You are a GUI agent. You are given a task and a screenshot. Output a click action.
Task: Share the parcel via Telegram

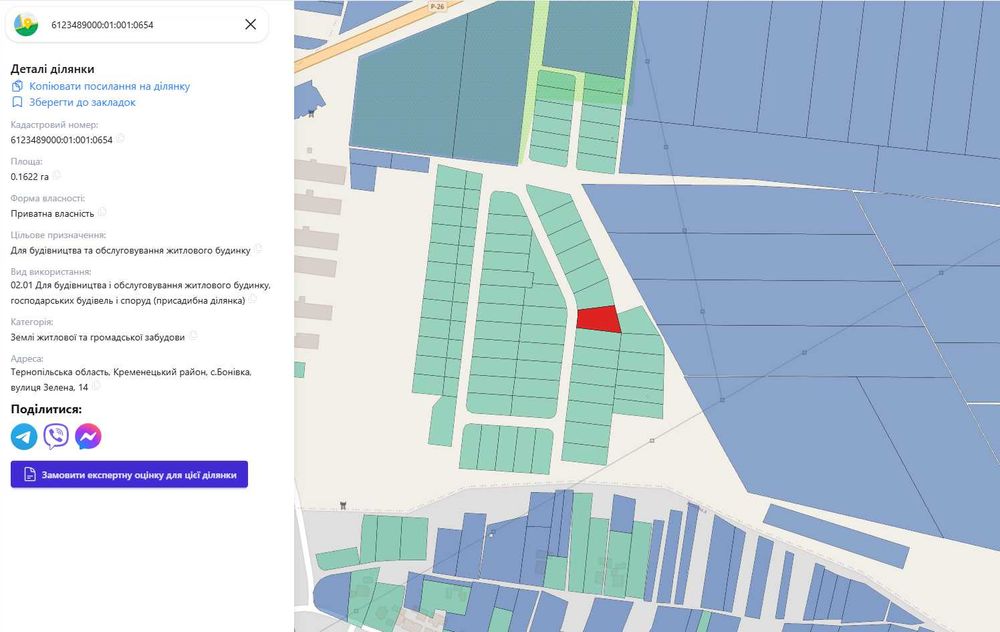point(24,436)
